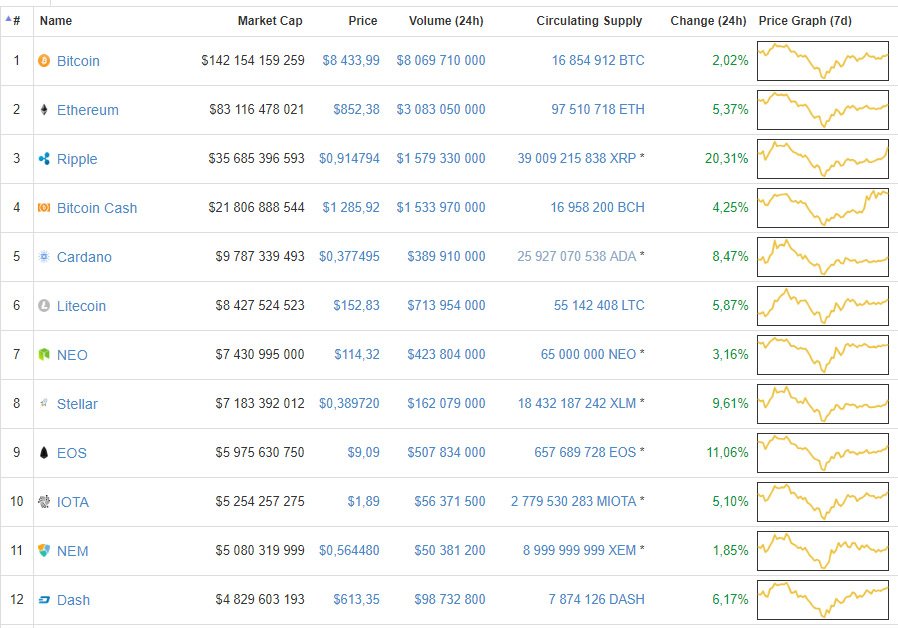Open EOS 7d price graph
898x628 pixels.
(x=823, y=453)
